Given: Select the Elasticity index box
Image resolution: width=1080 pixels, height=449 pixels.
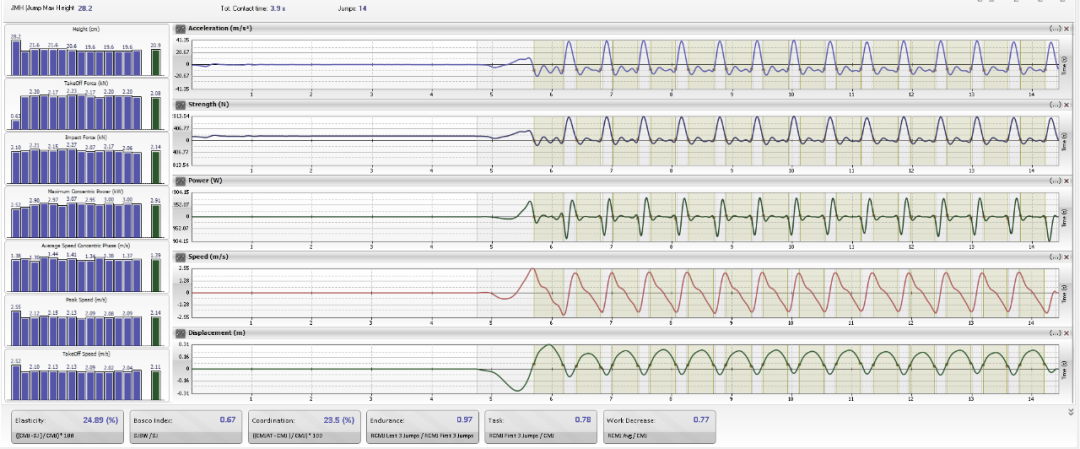Looking at the screenshot, I should 69,426.
